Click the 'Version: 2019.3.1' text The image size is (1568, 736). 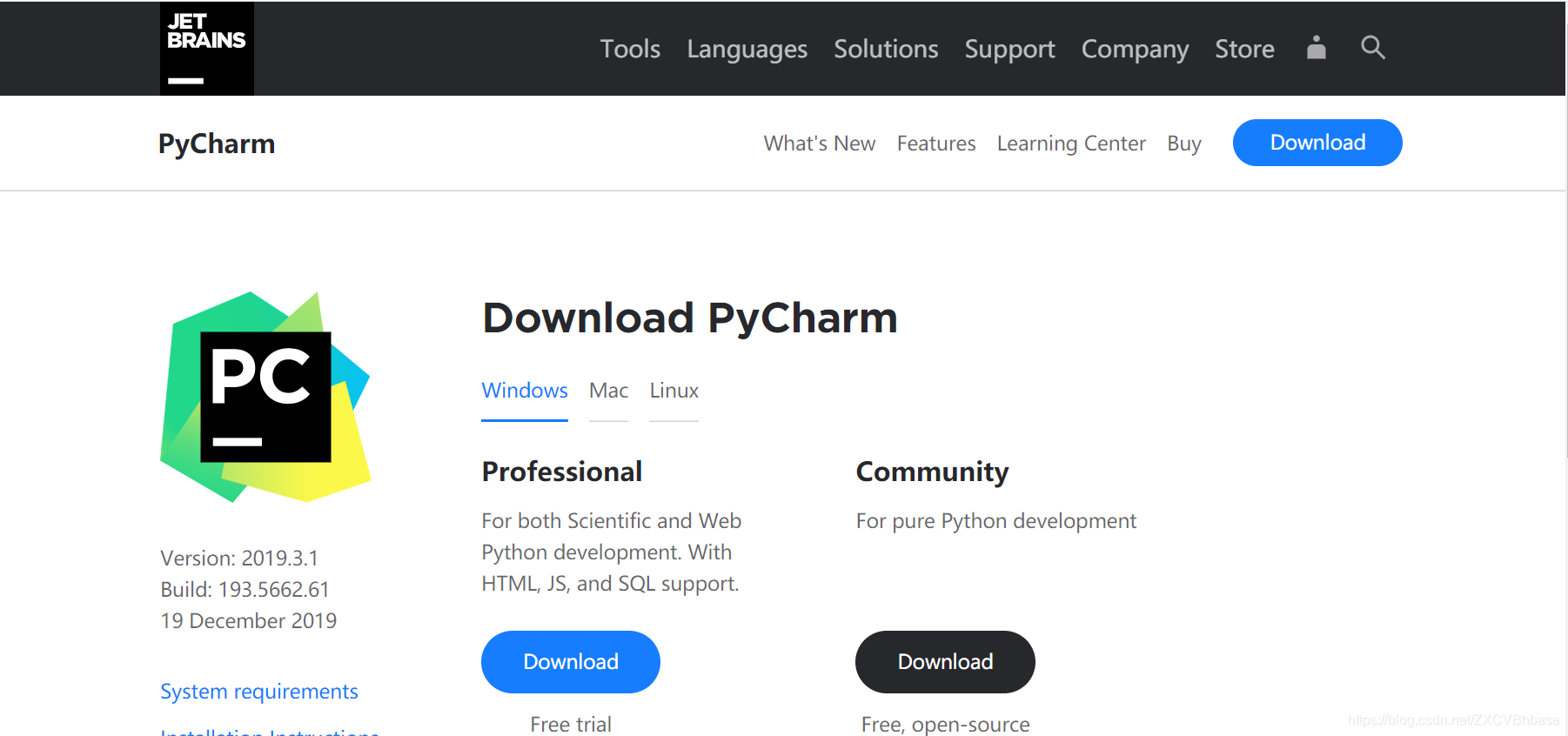(x=239, y=559)
